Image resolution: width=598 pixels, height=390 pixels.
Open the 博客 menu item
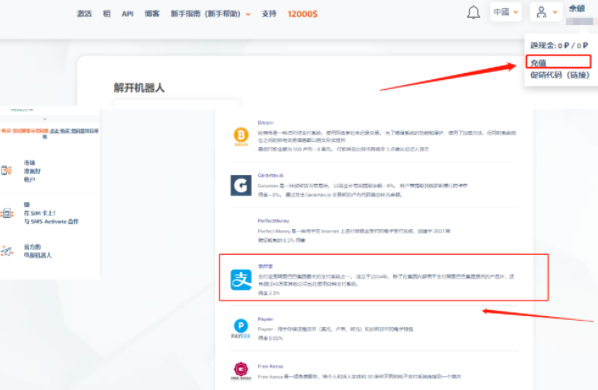coord(152,14)
